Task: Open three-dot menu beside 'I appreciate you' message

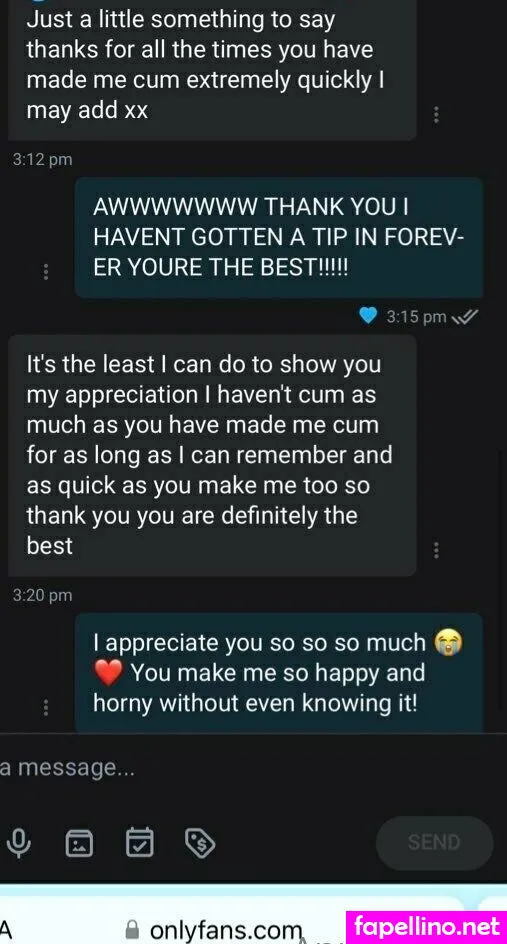Action: [x=46, y=707]
